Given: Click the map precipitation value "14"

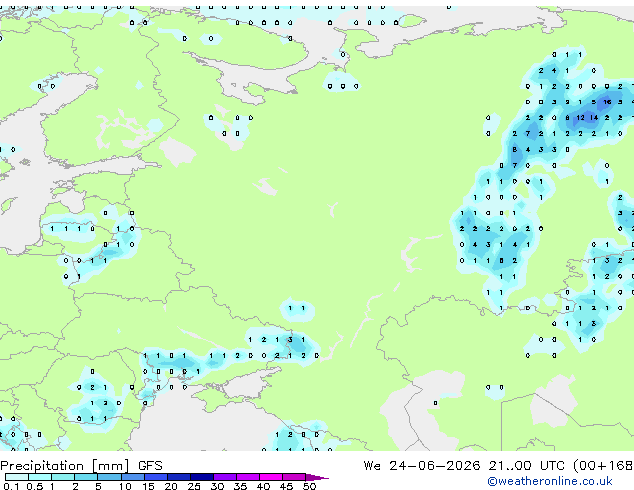Looking at the screenshot, I should point(594,118).
